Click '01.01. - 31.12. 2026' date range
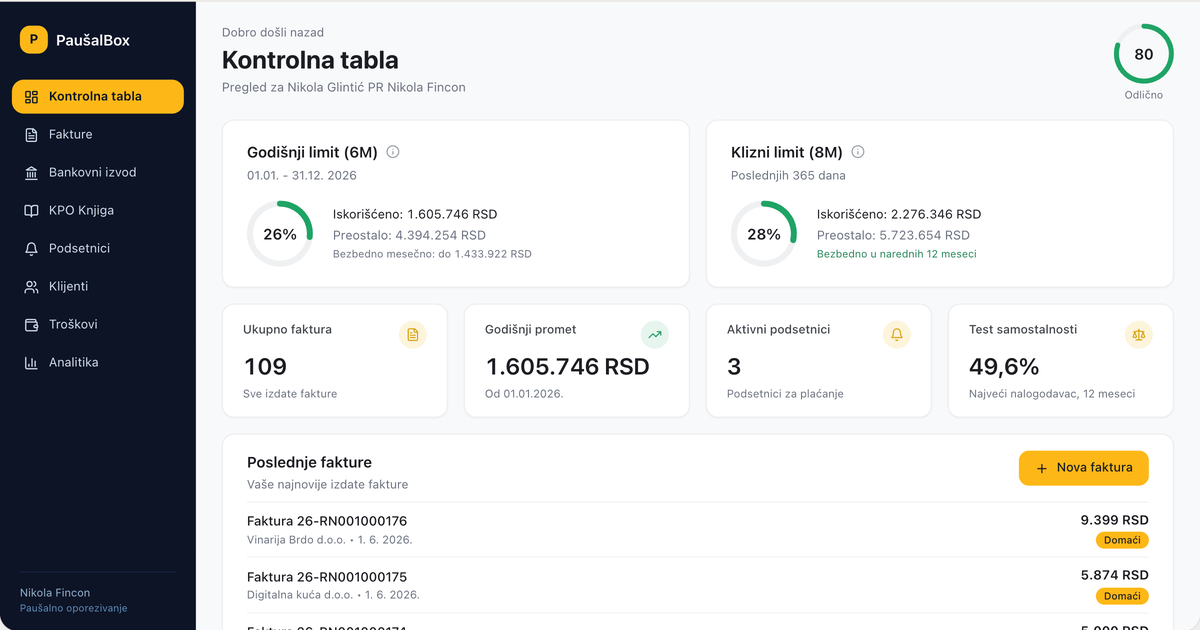 (302, 175)
